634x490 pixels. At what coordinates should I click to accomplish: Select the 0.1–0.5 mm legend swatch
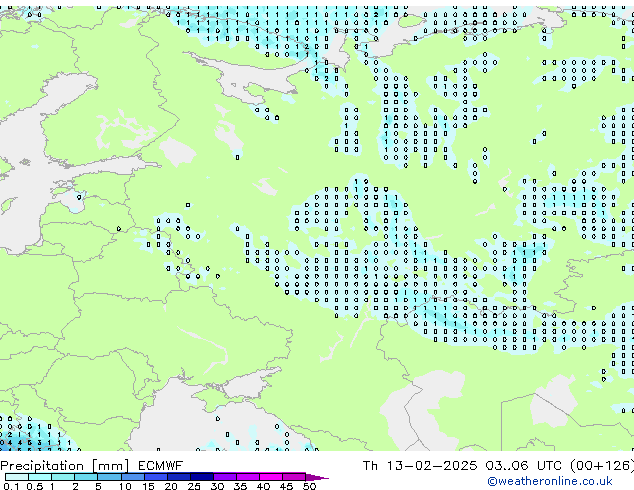17,477
